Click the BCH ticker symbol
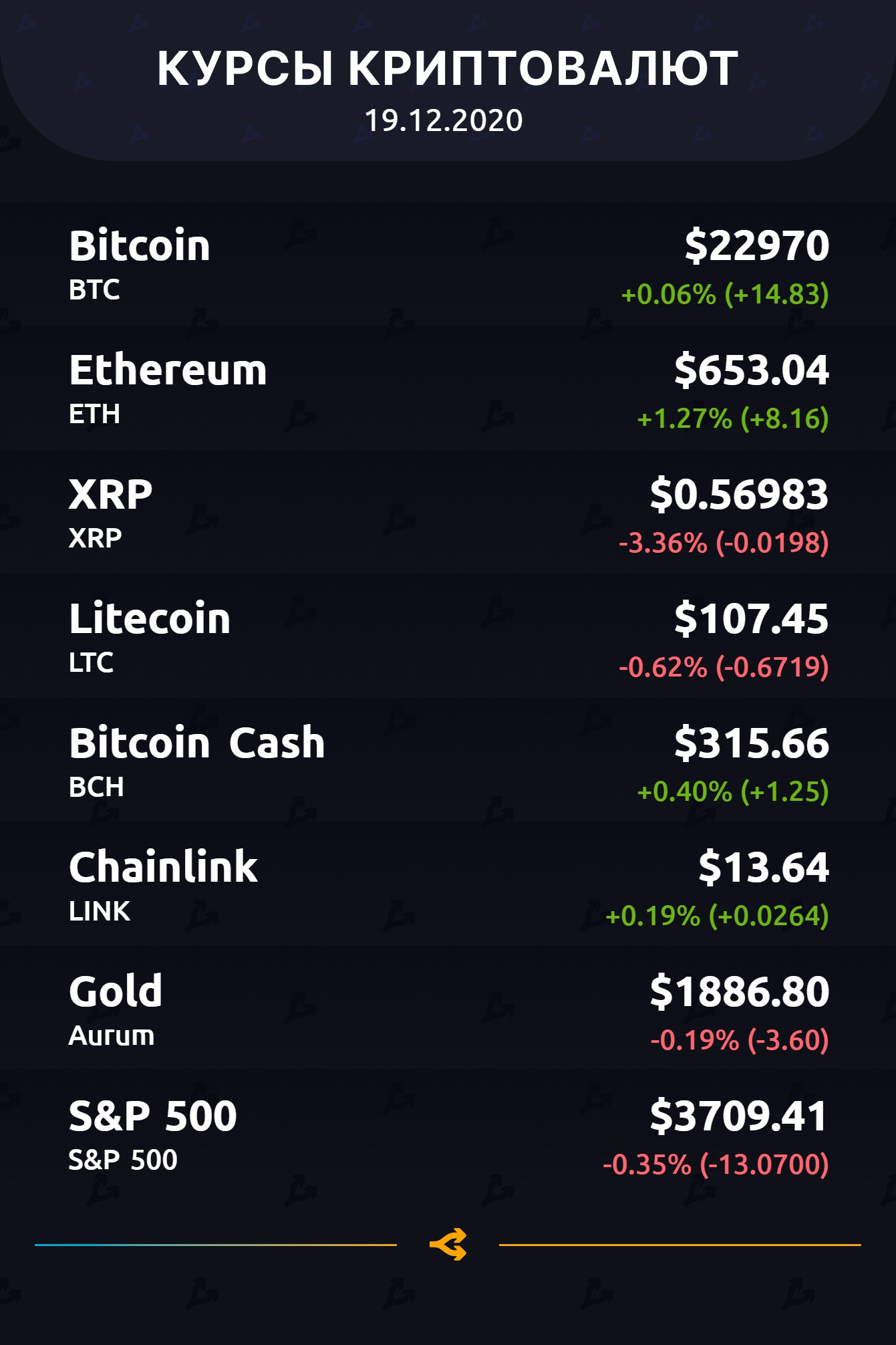The image size is (896, 1345). 96,787
